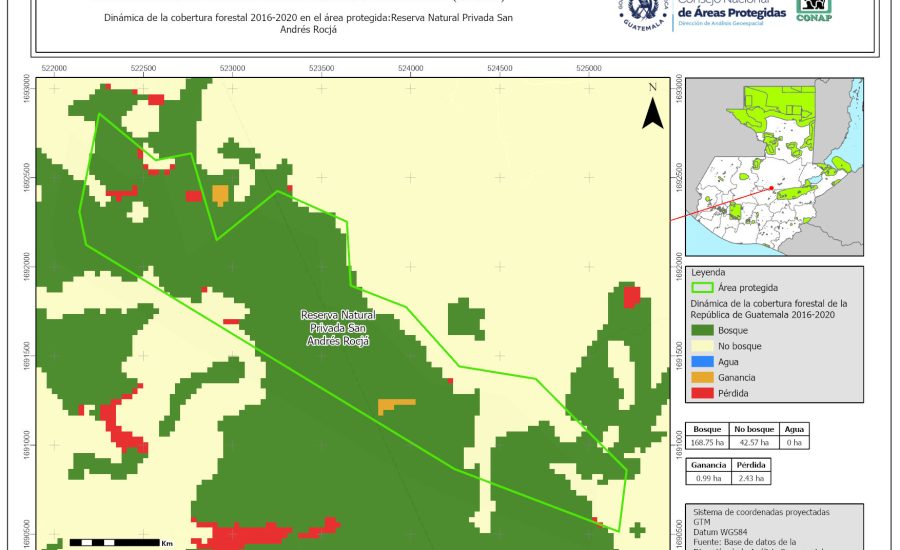Select the Bosque dark green legend swatch

pos(708,329)
